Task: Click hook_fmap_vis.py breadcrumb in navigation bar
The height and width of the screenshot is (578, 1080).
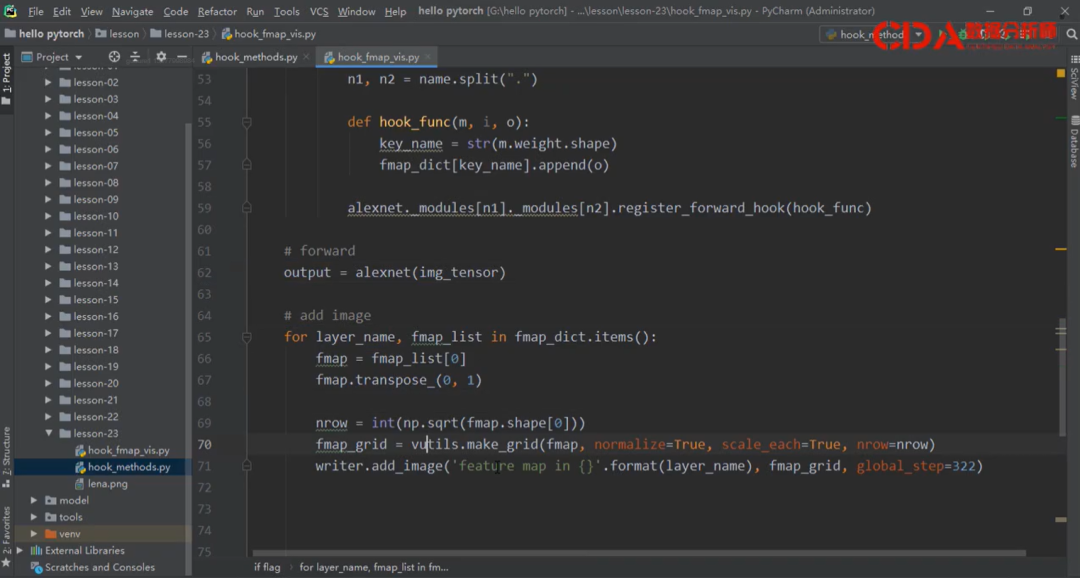Action: [268, 34]
